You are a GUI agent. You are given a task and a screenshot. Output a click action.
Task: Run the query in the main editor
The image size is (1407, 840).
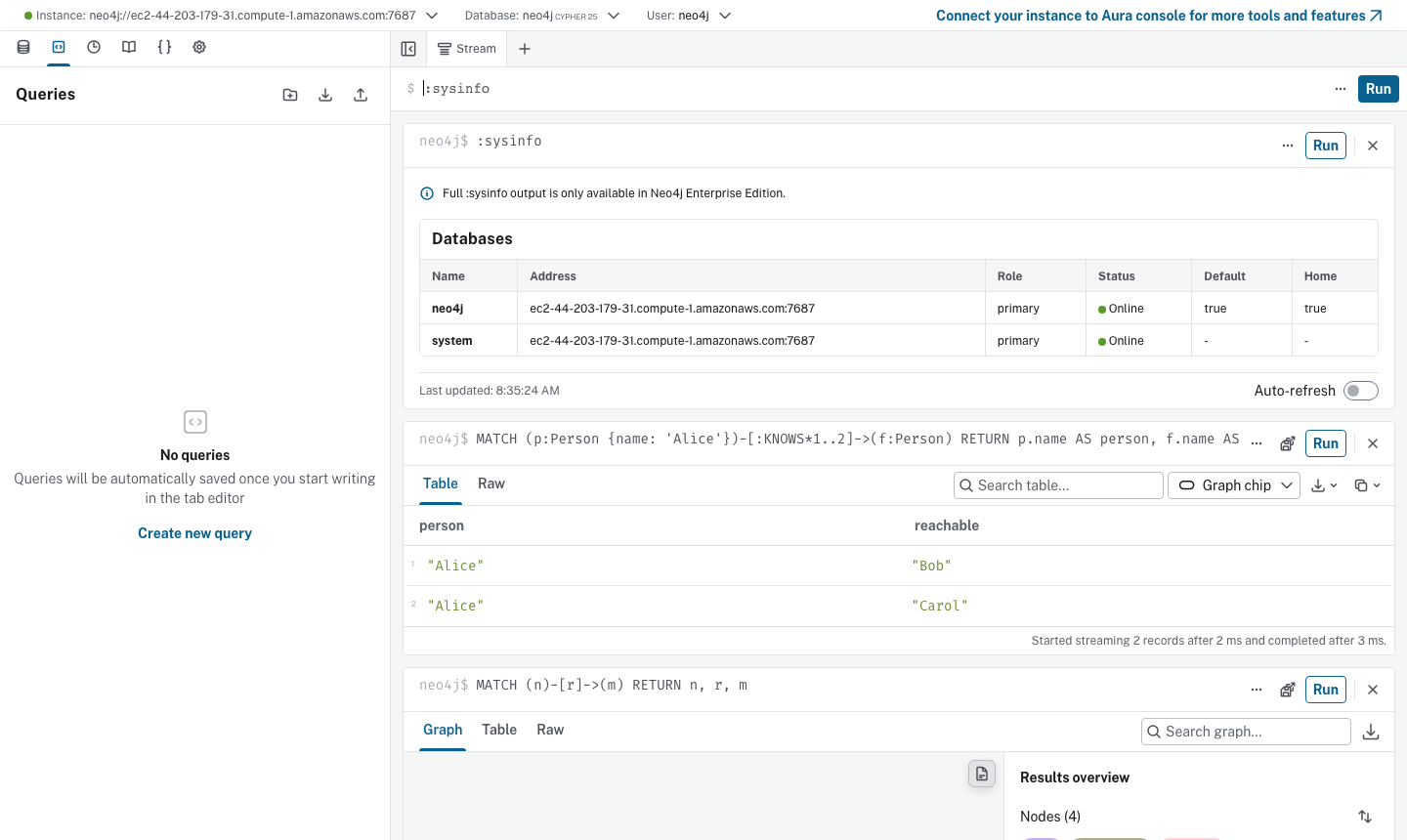[x=1379, y=89]
